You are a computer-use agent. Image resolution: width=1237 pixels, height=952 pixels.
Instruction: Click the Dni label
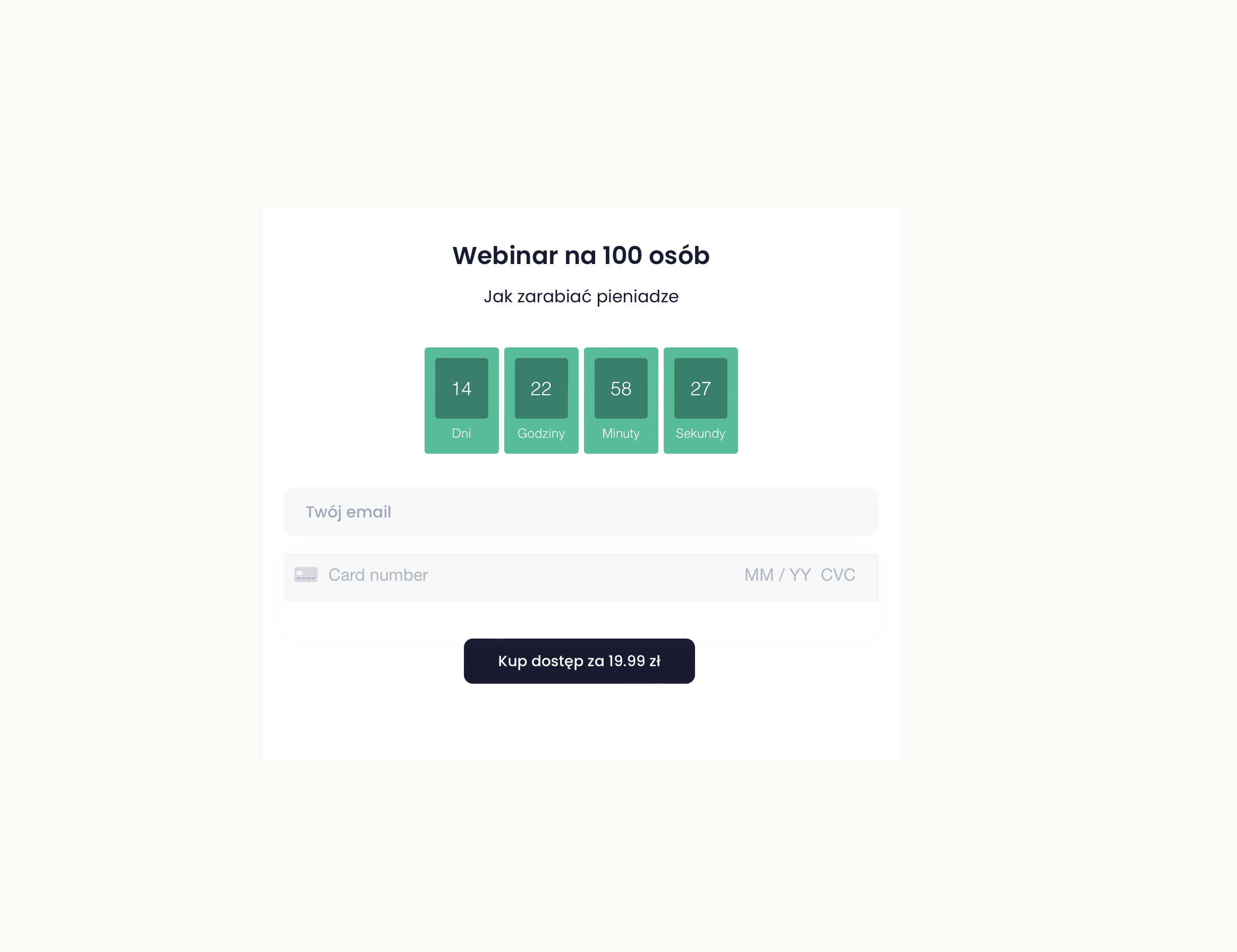tap(461, 433)
